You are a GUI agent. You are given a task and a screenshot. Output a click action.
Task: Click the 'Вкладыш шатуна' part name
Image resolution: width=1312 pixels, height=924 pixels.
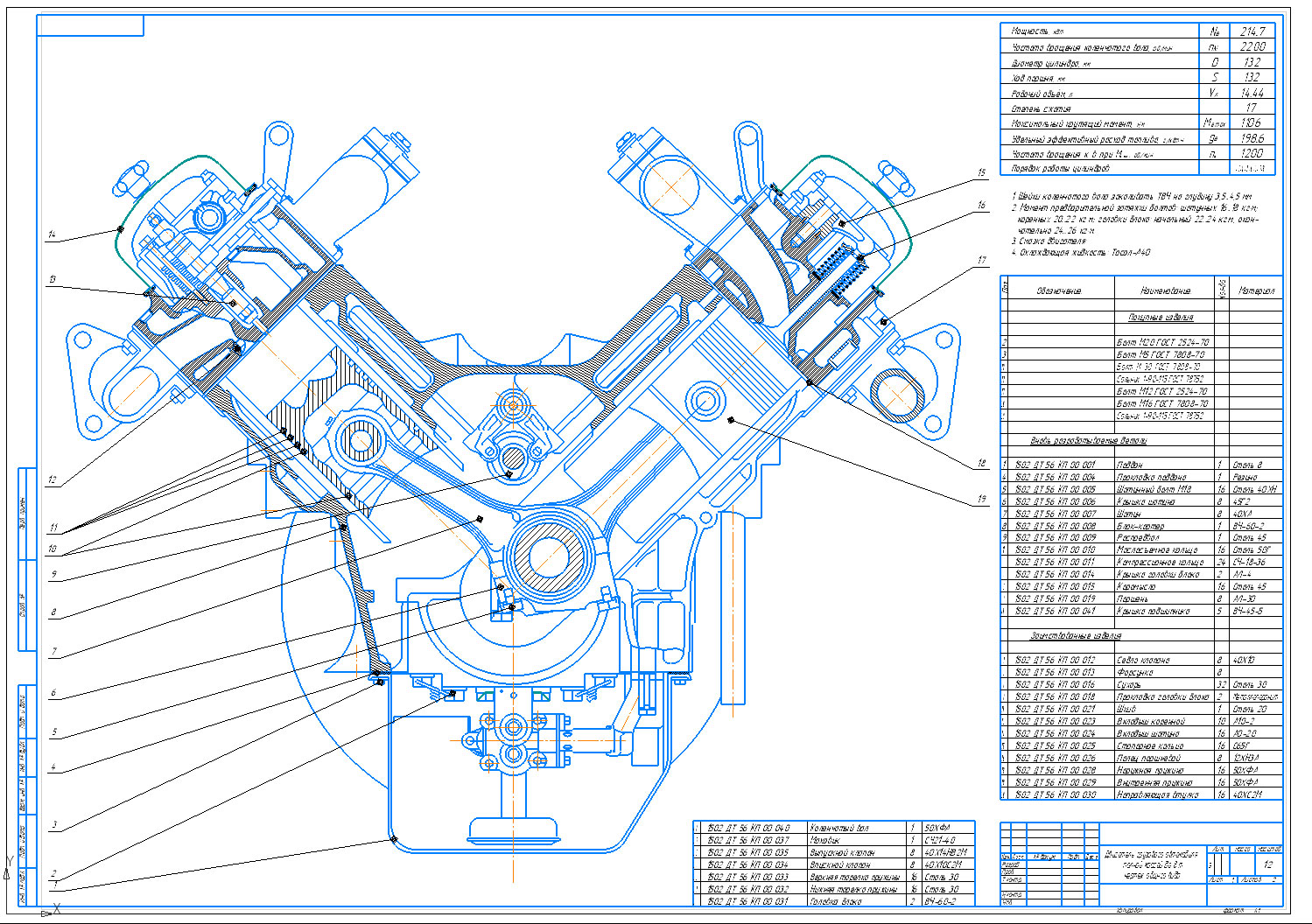(1147, 734)
